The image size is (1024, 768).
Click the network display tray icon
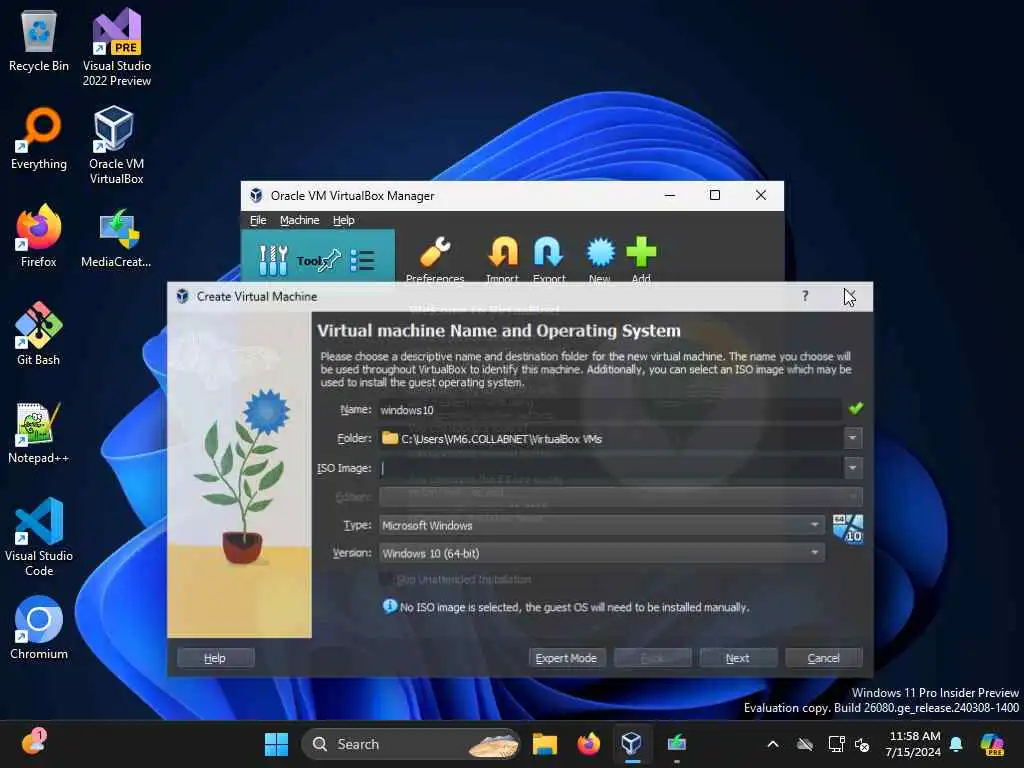click(x=837, y=744)
